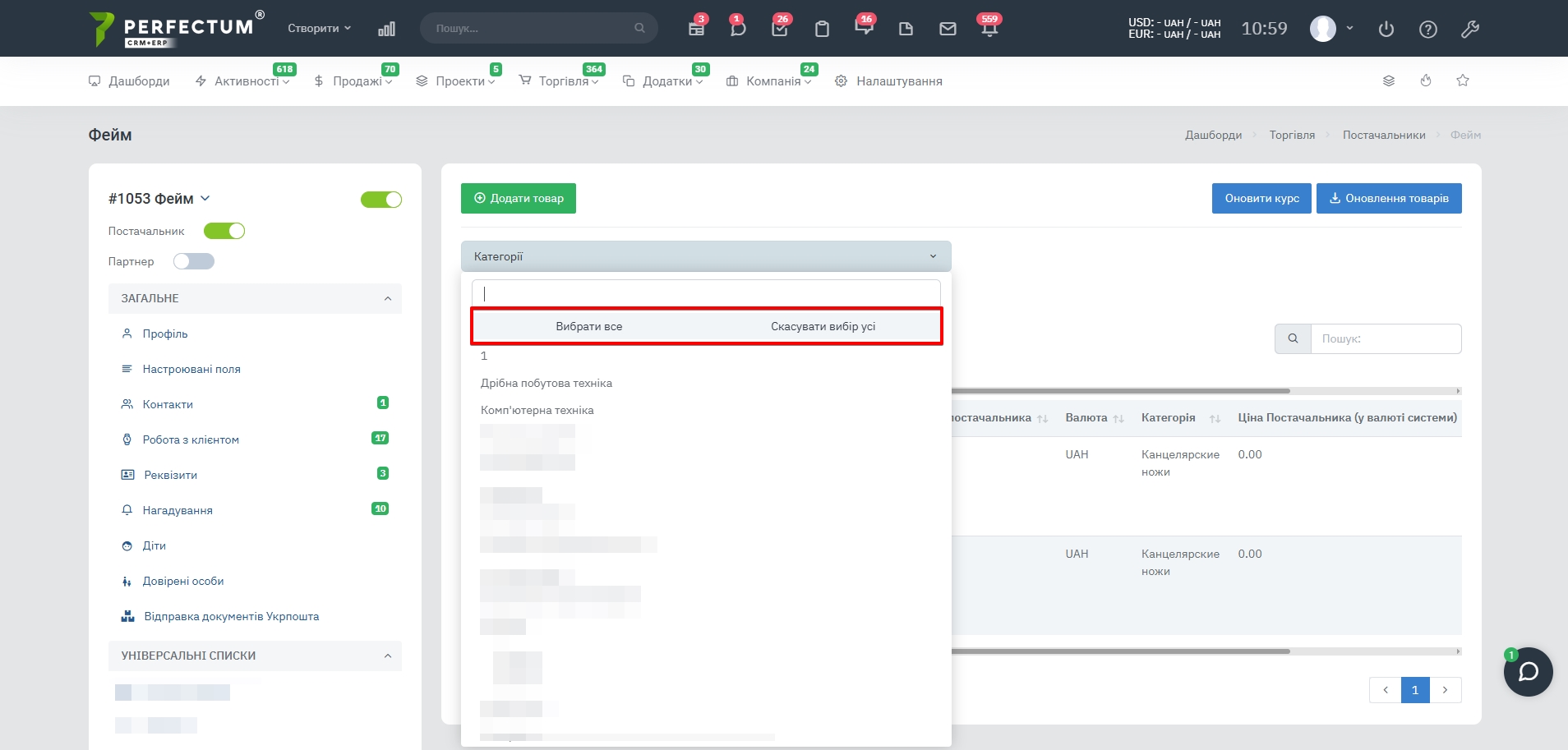Open the statistics bar chart icon
This screenshot has width=1568, height=750.
386,29
